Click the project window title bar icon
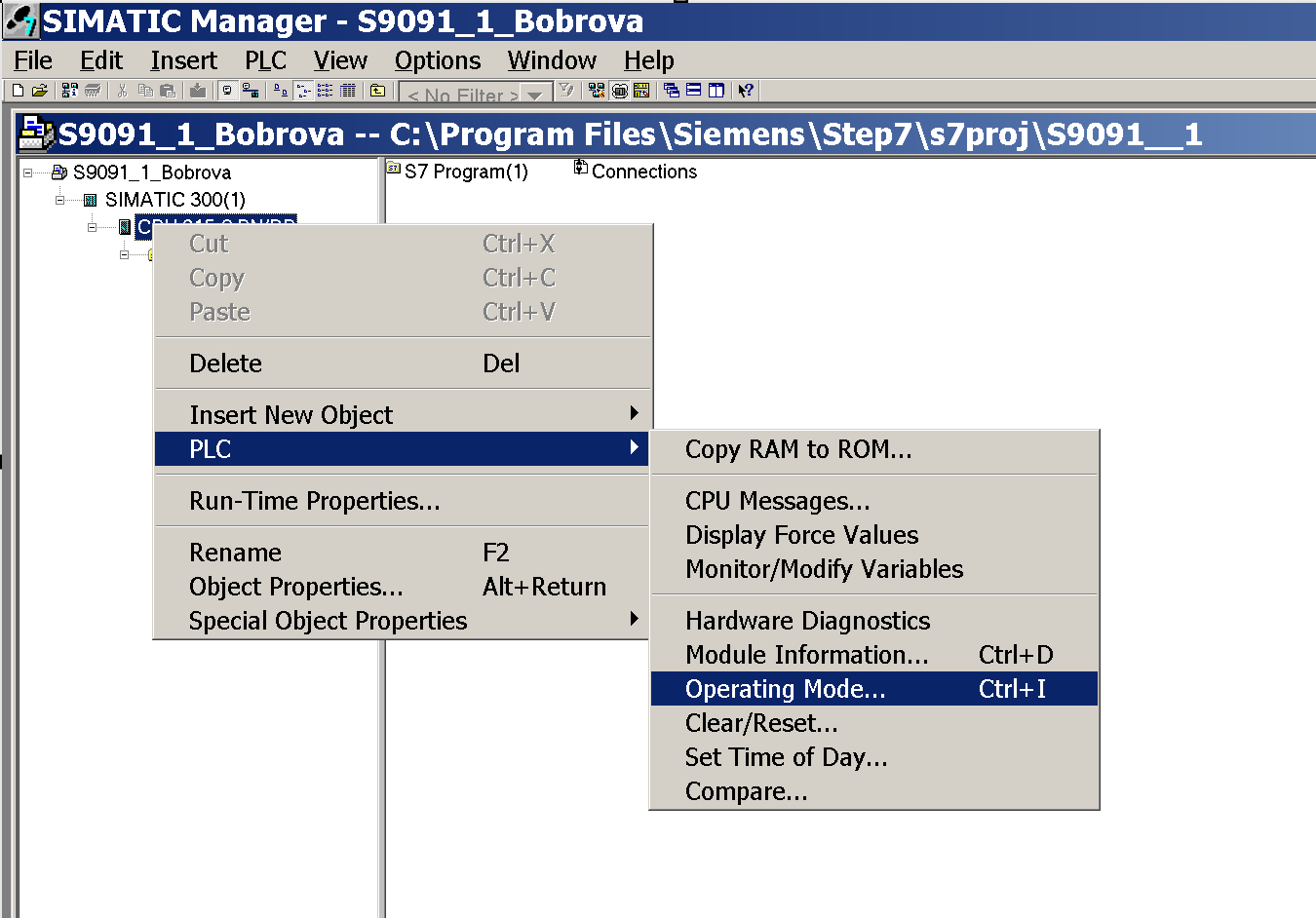Screen dimensions: 1316x918 37,134
